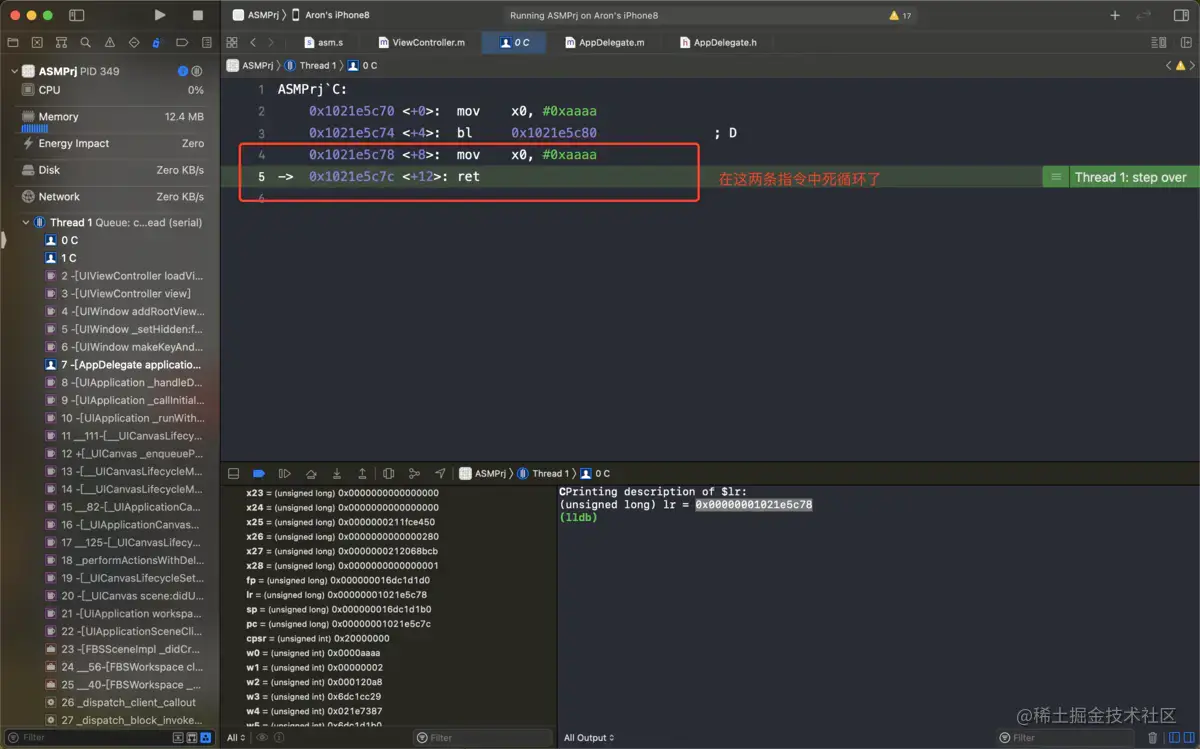Click the plus Library button
Viewport: 1200px width, 749px height.
click(1115, 15)
